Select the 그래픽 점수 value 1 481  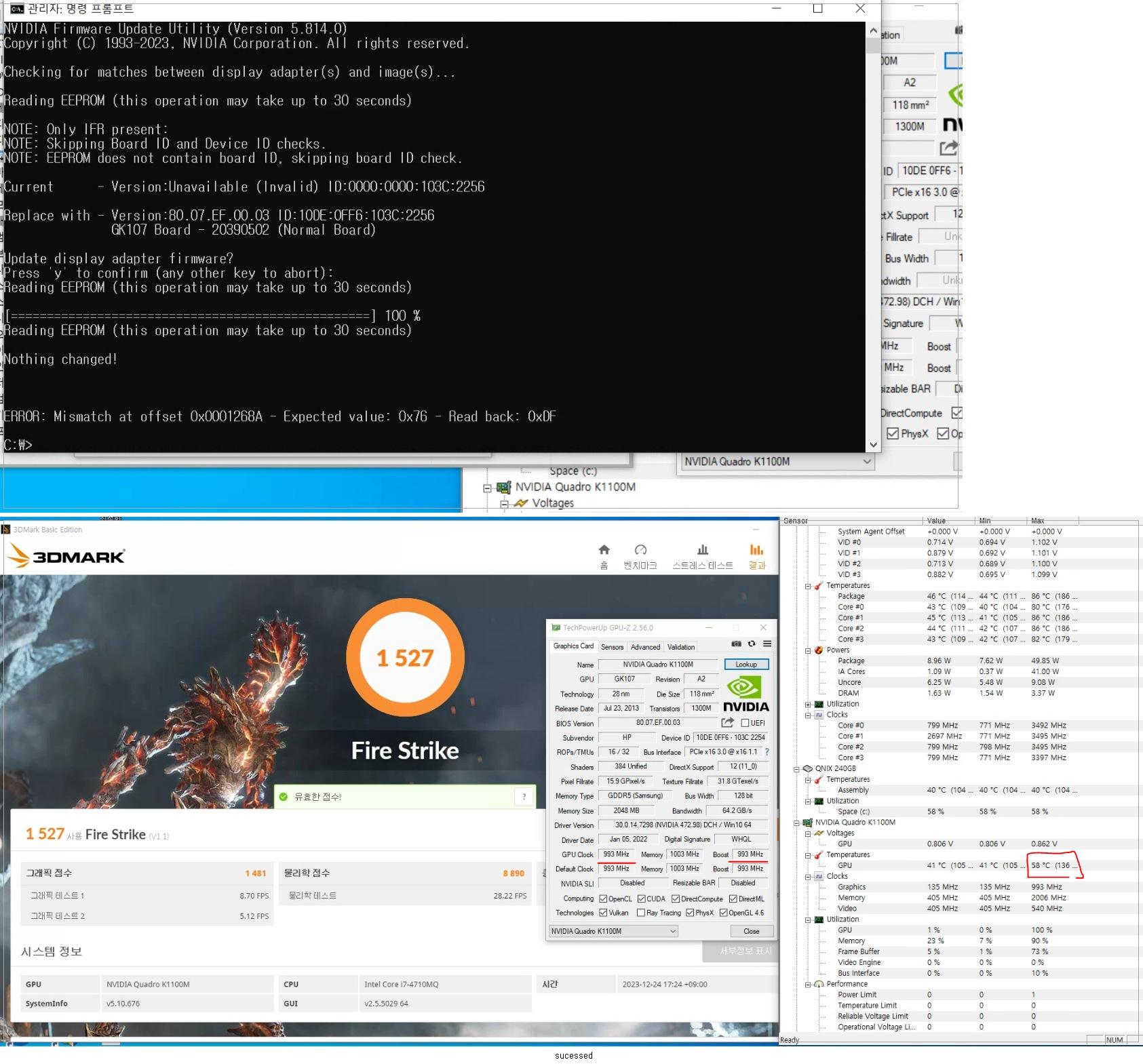click(x=255, y=873)
